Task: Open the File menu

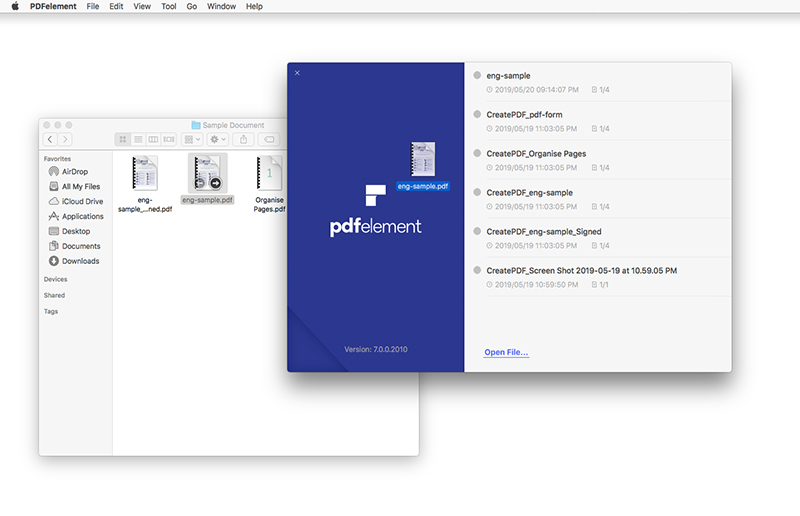Action: [x=93, y=6]
